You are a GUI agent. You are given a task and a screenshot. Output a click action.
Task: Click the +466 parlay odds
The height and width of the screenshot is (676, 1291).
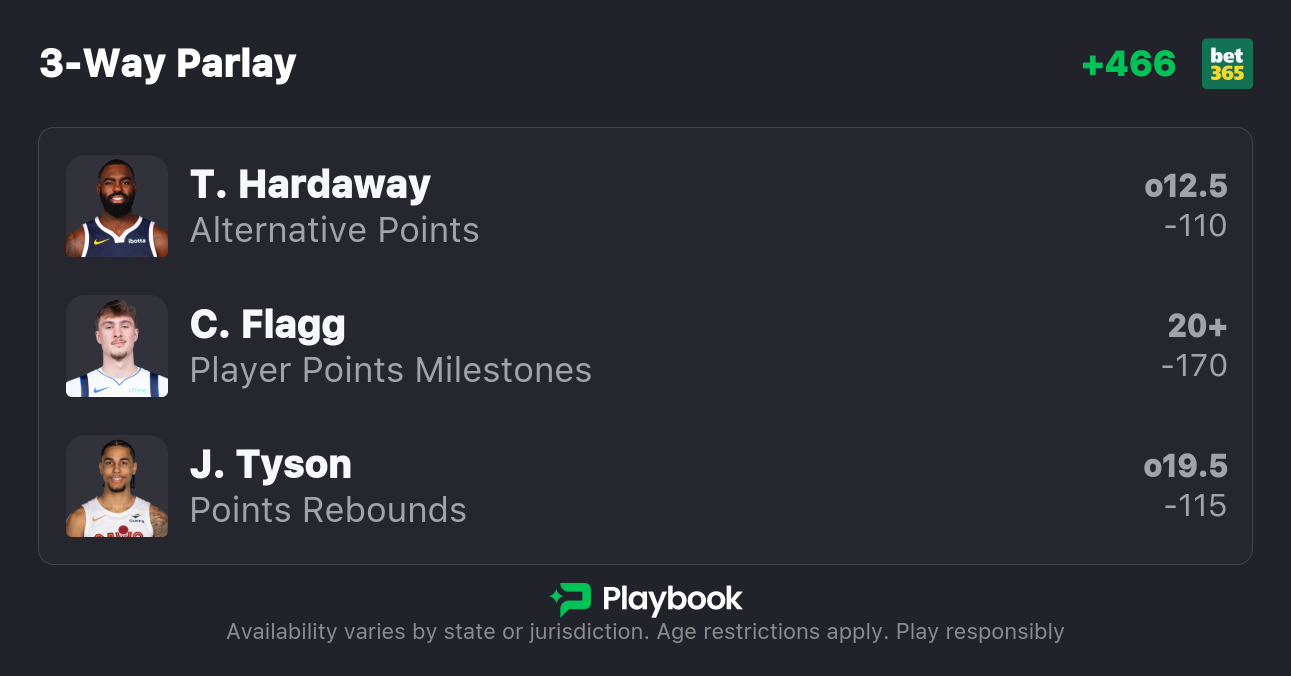click(x=1129, y=64)
